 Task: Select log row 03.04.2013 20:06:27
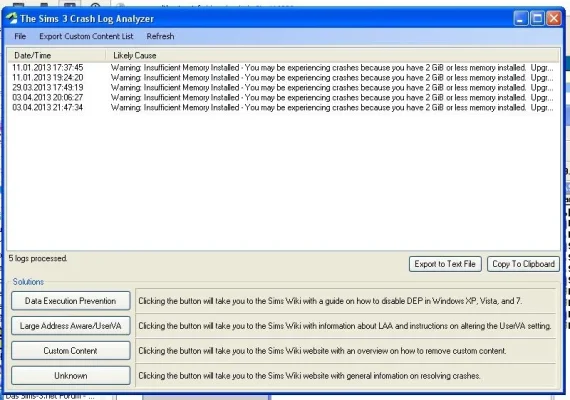point(283,97)
